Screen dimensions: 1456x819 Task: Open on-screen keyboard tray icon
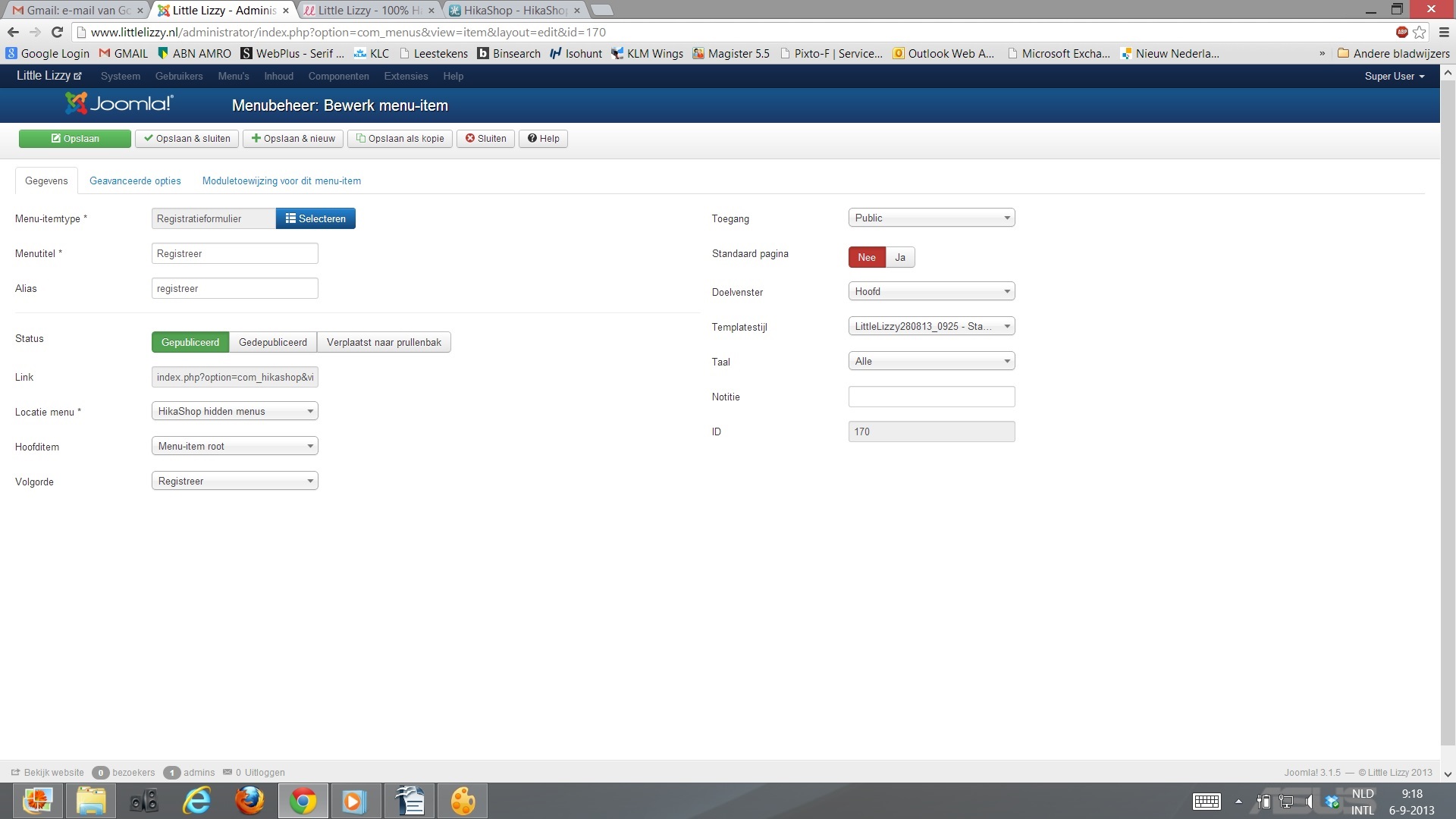[1206, 801]
